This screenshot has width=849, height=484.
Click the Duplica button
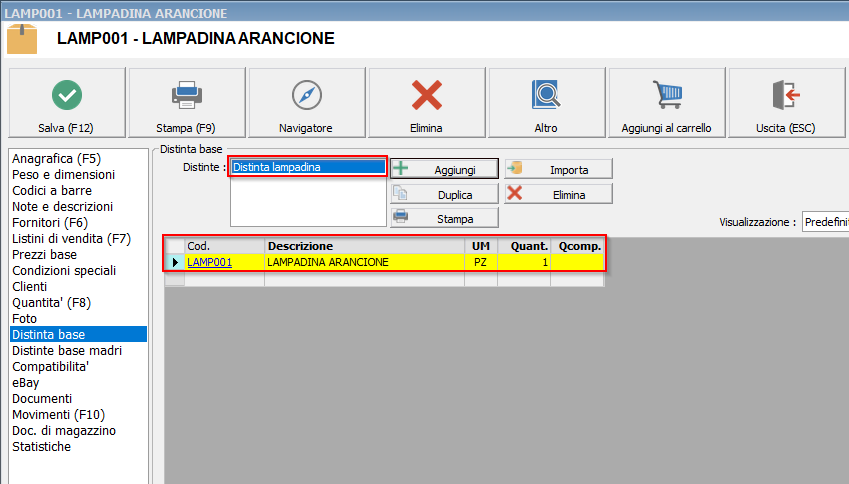point(444,194)
